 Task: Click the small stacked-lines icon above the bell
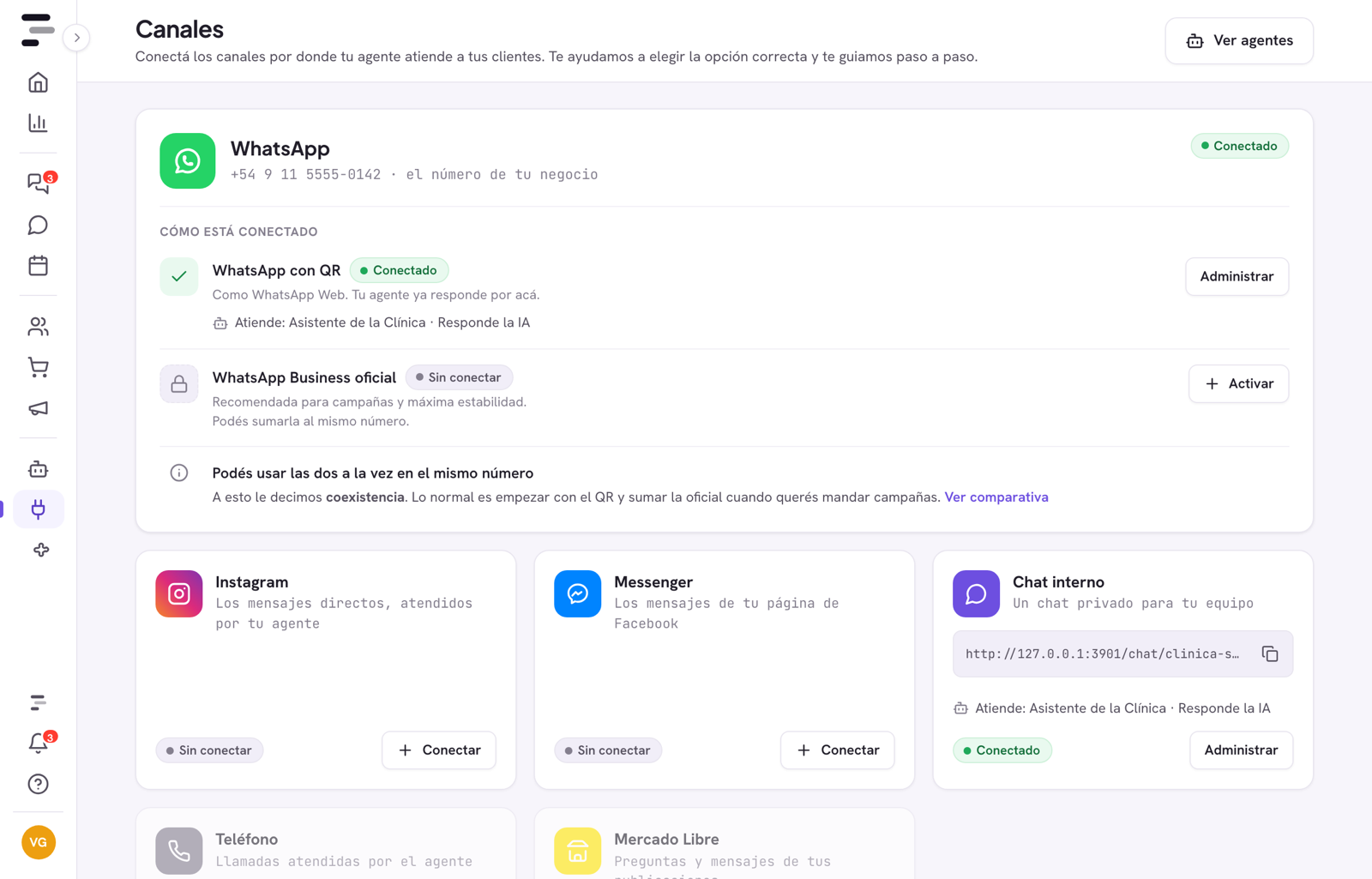(x=38, y=702)
